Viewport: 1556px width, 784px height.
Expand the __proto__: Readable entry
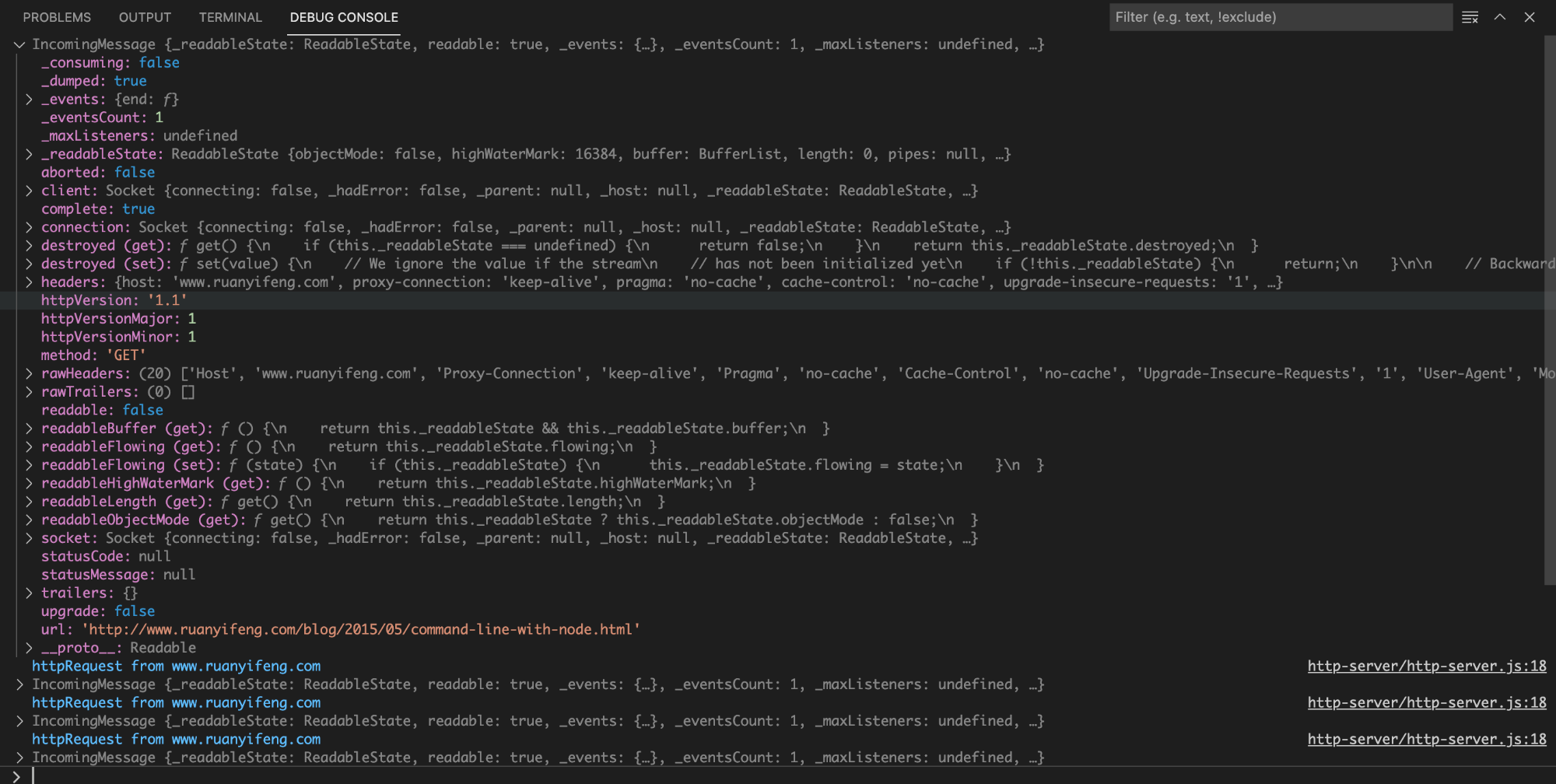[x=29, y=648]
